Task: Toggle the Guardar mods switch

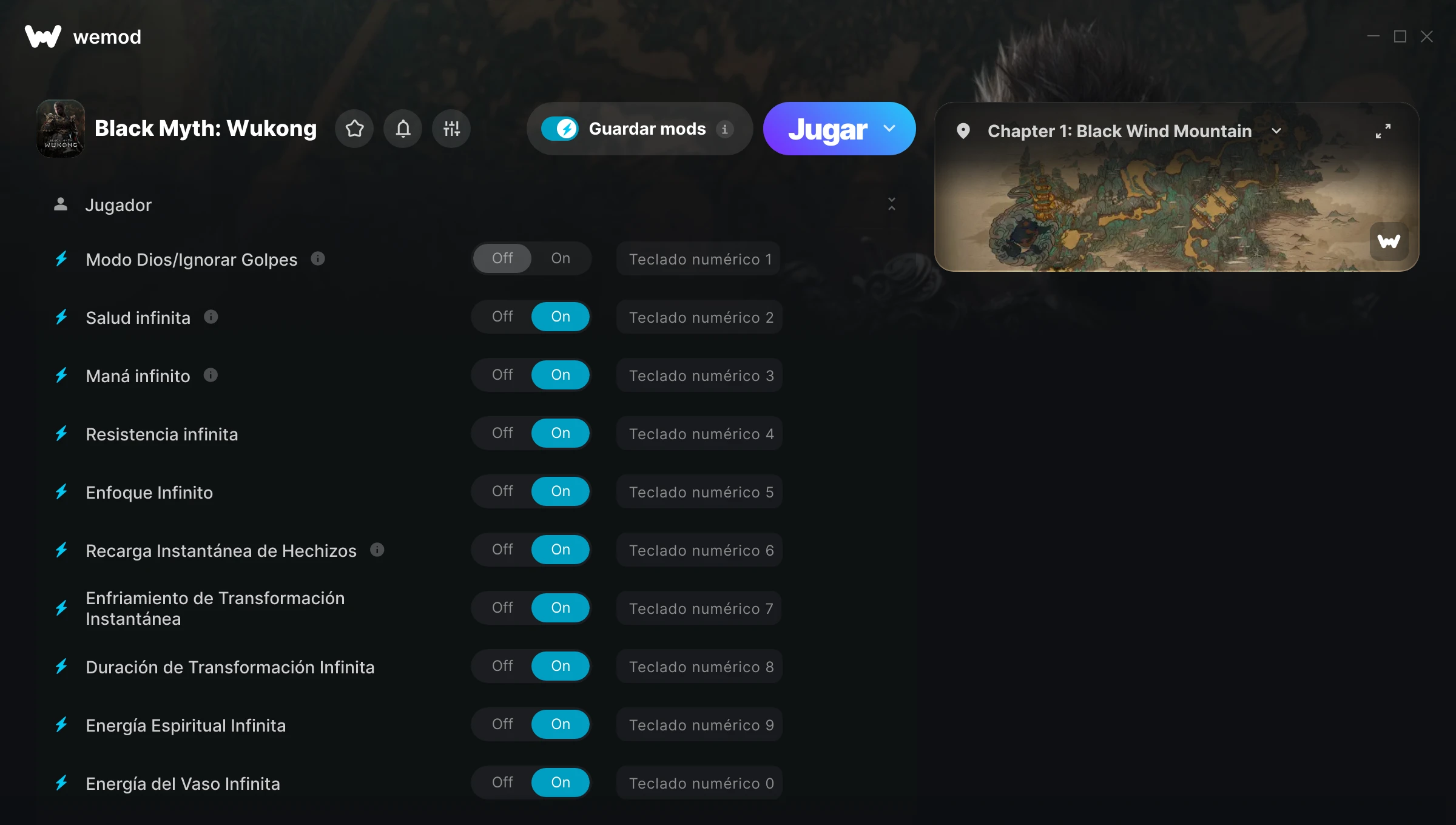Action: tap(560, 129)
